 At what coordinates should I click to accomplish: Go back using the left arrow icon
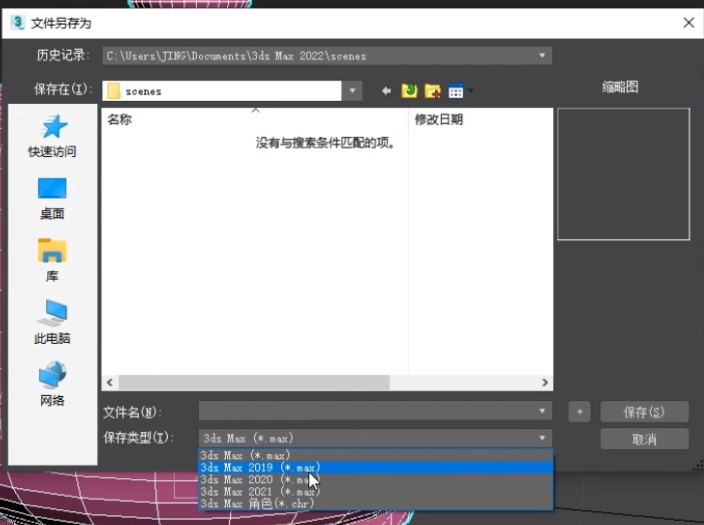[386, 91]
